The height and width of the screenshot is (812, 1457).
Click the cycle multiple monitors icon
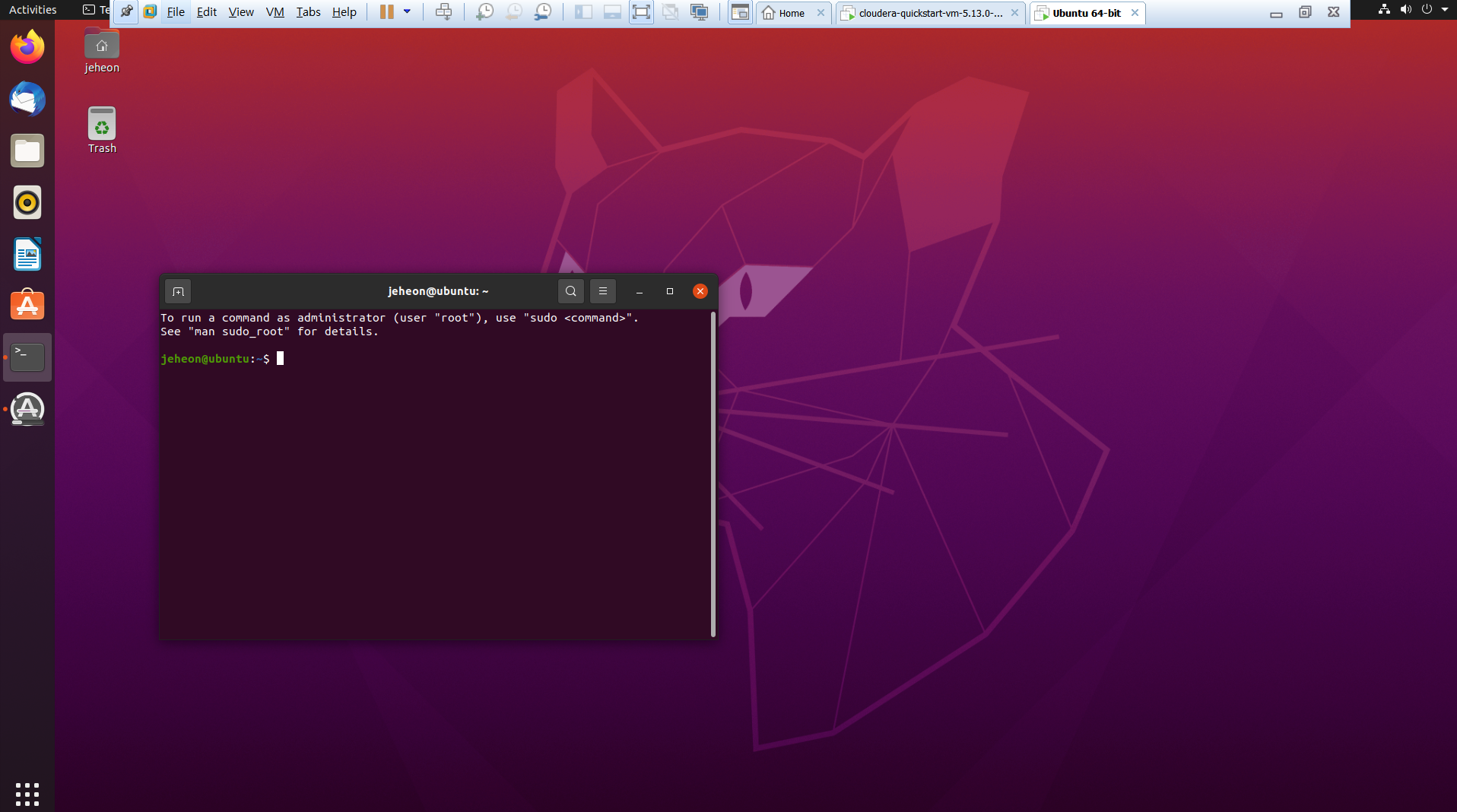pyautogui.click(x=699, y=11)
